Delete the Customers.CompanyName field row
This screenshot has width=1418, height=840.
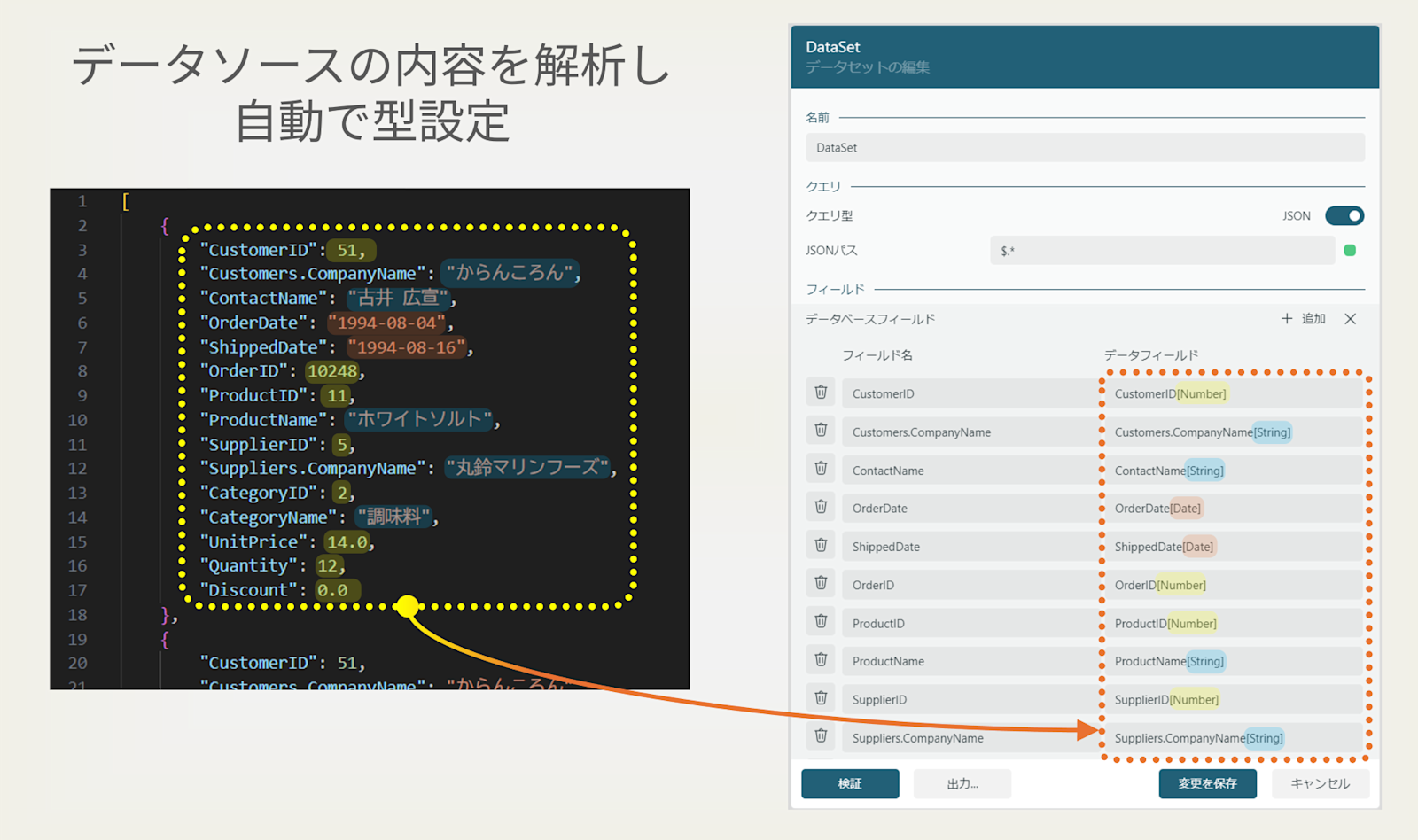821,431
